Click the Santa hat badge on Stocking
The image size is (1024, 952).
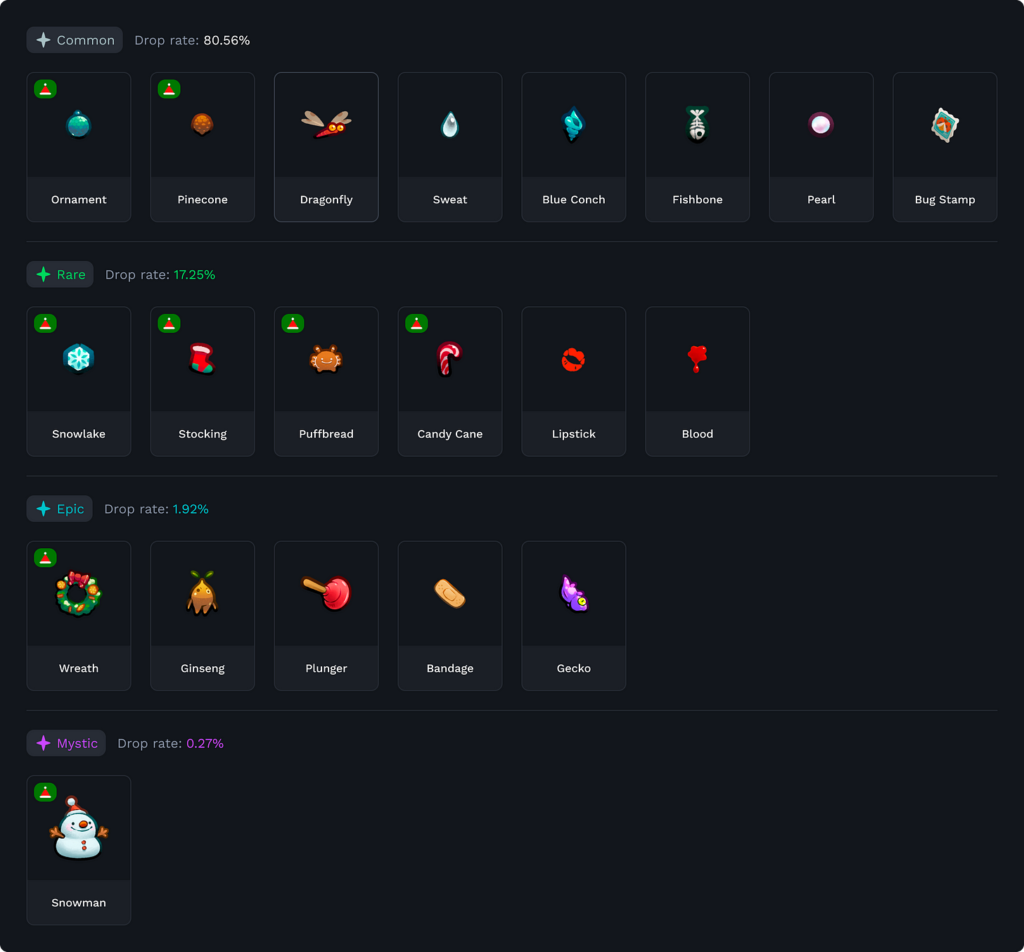[169, 323]
